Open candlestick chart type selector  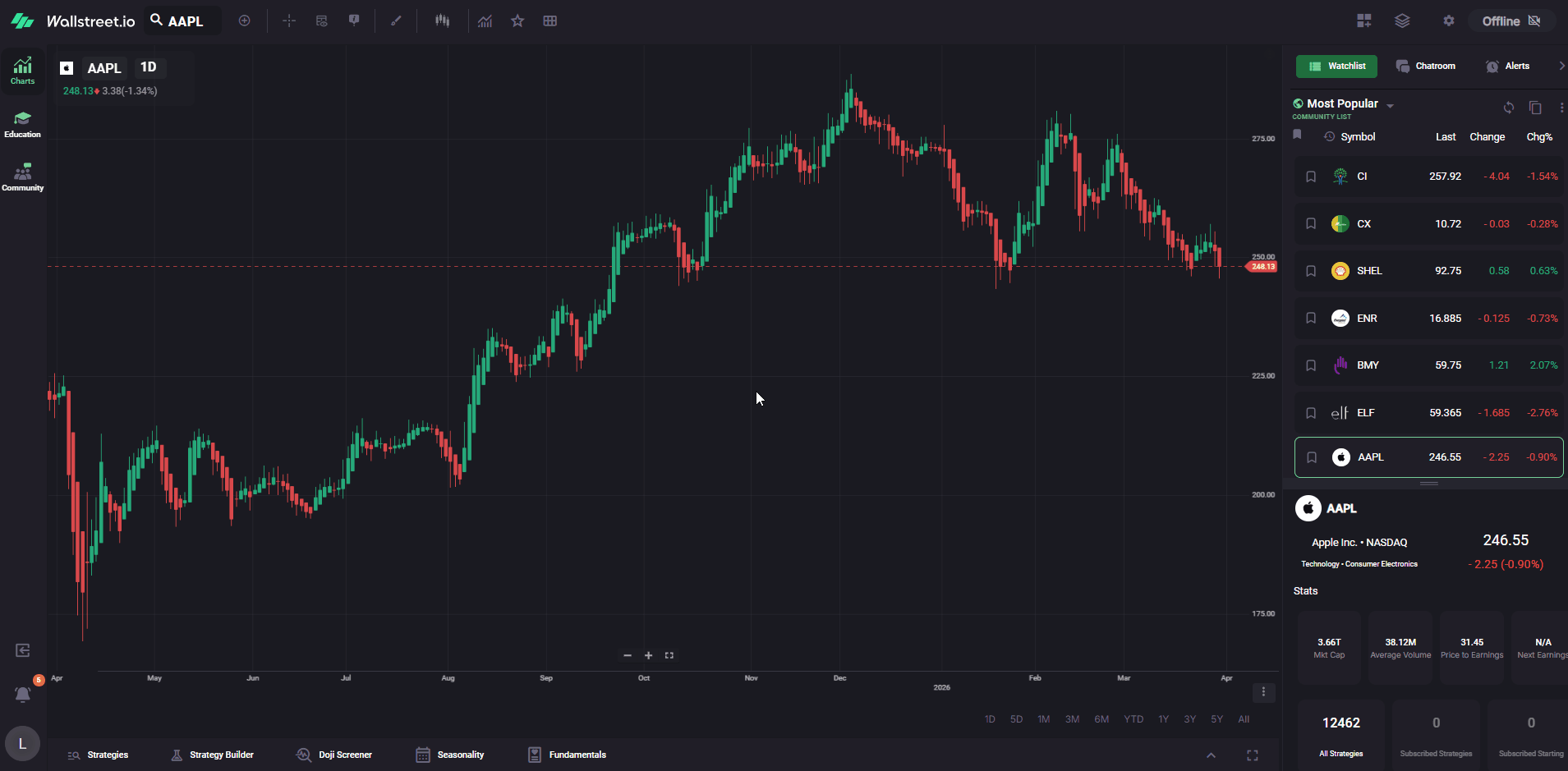(x=443, y=21)
